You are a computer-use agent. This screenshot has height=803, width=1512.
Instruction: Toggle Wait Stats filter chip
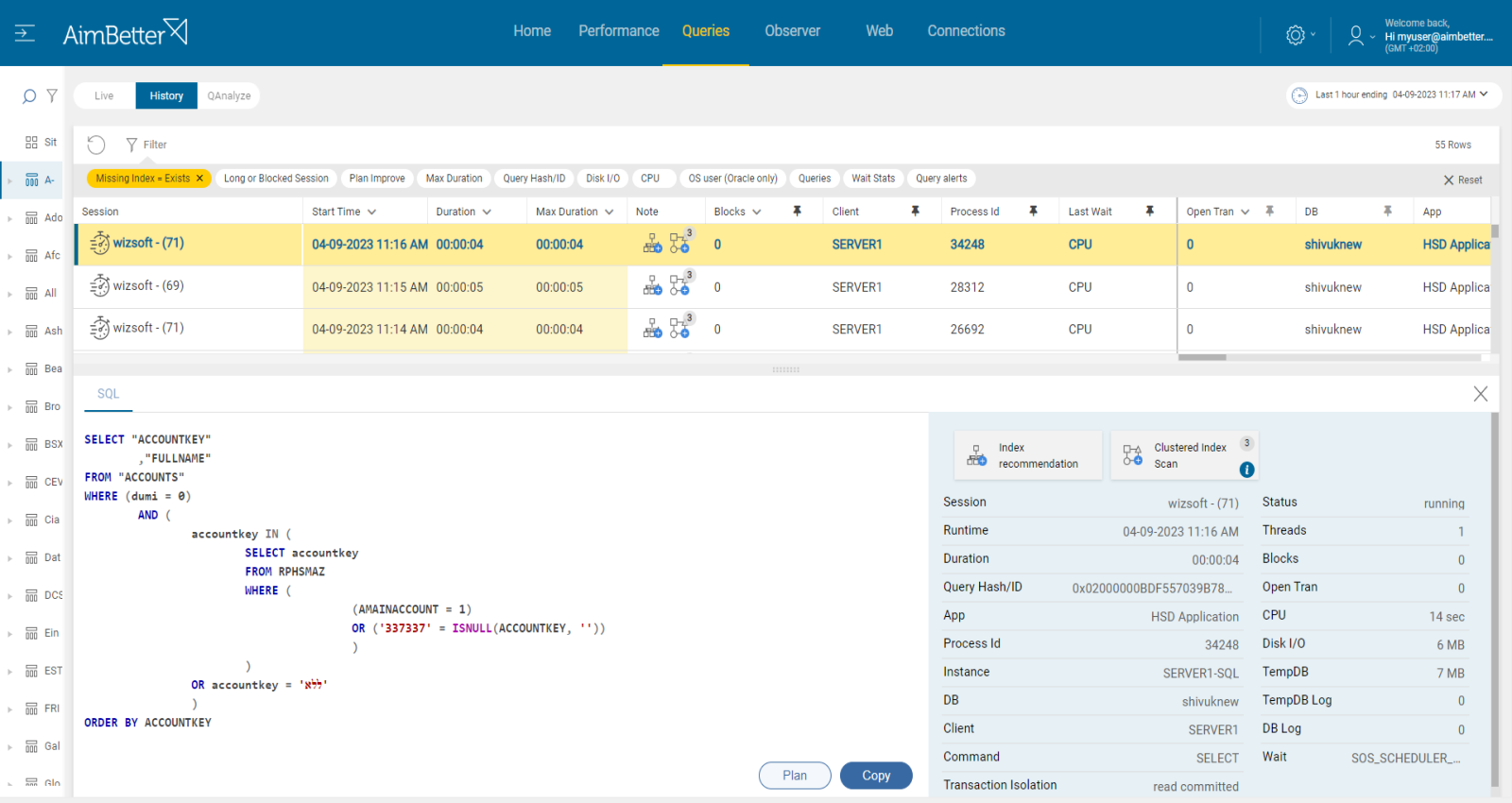coord(873,179)
